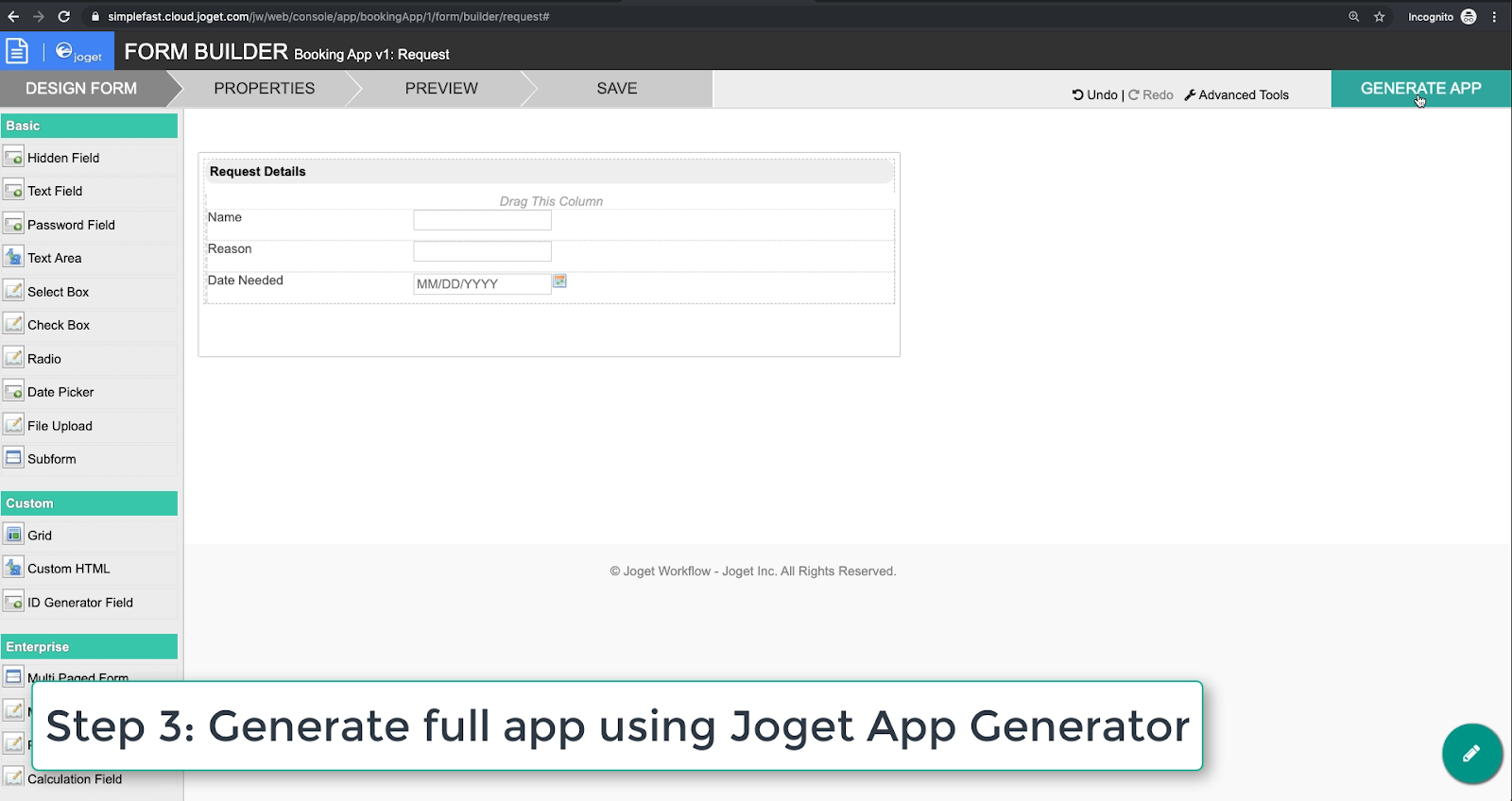1512x801 pixels.
Task: Click the File Upload palette icon
Action: tap(13, 425)
